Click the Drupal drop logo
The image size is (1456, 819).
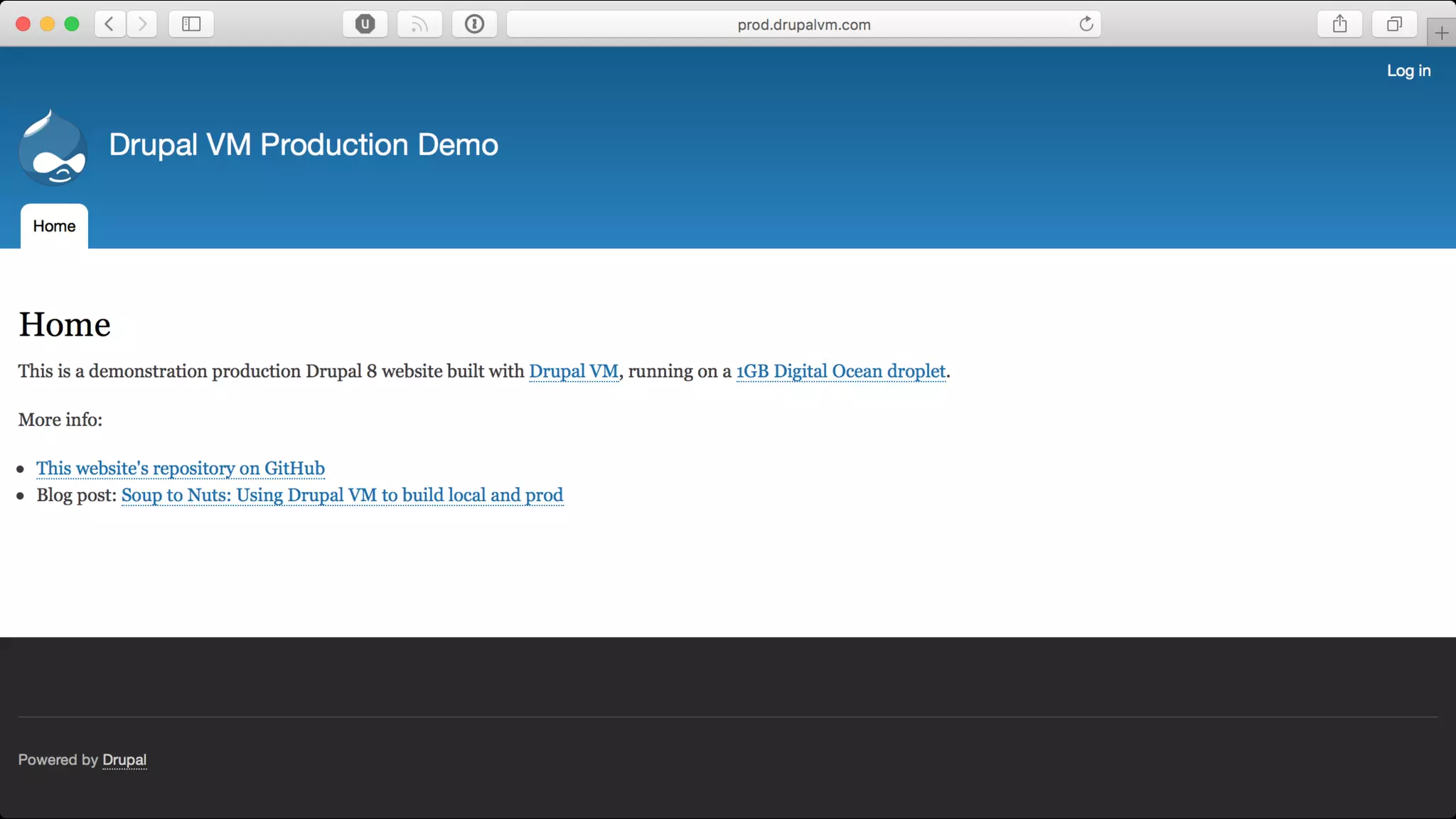[53, 148]
